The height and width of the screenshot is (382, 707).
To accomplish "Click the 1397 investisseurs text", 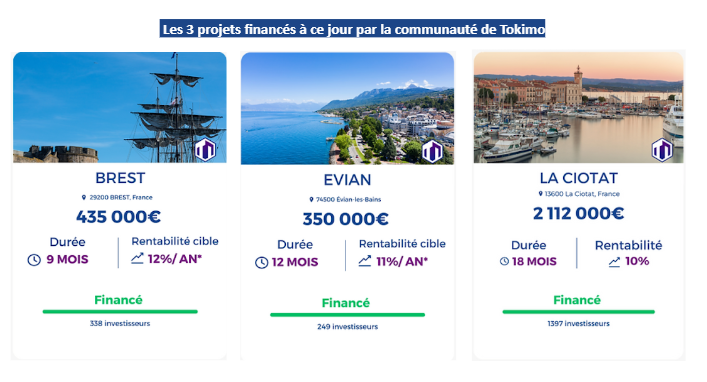I will [578, 323].
